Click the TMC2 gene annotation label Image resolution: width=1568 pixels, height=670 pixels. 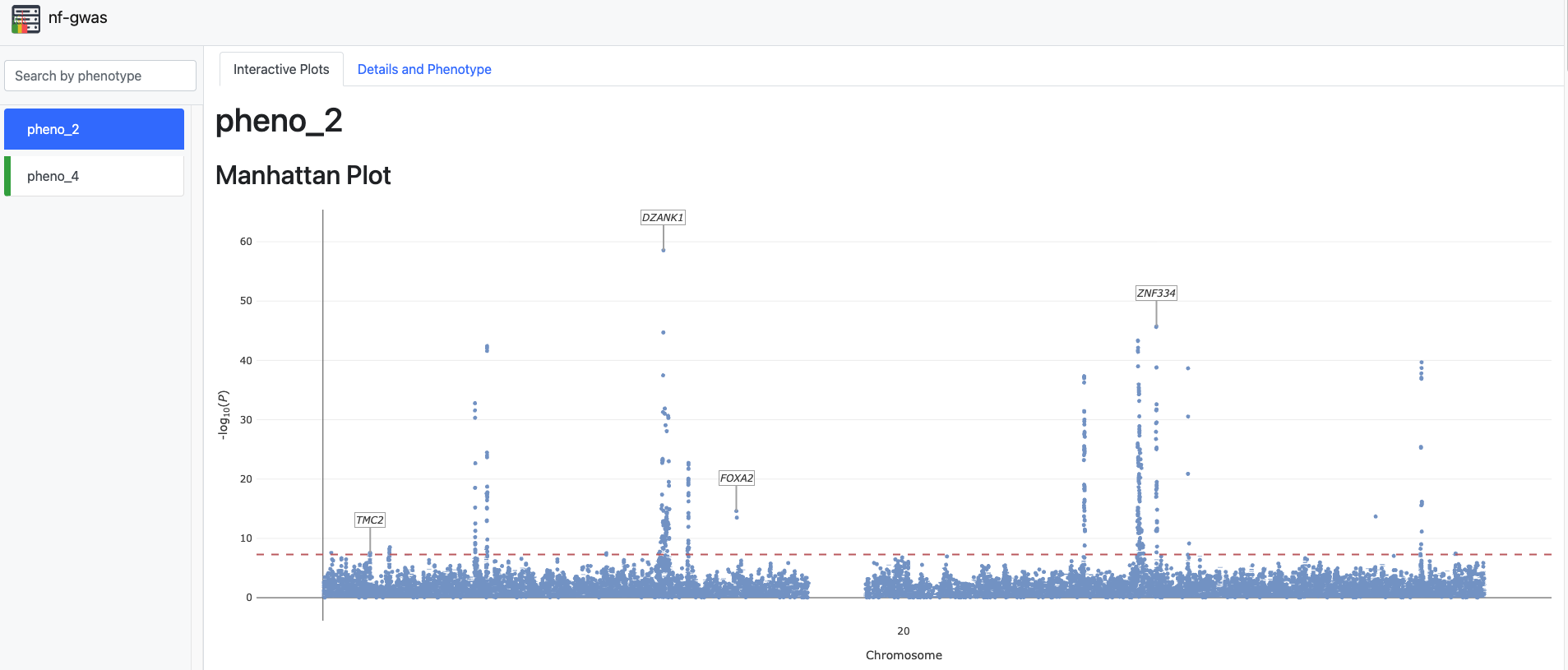click(x=369, y=520)
